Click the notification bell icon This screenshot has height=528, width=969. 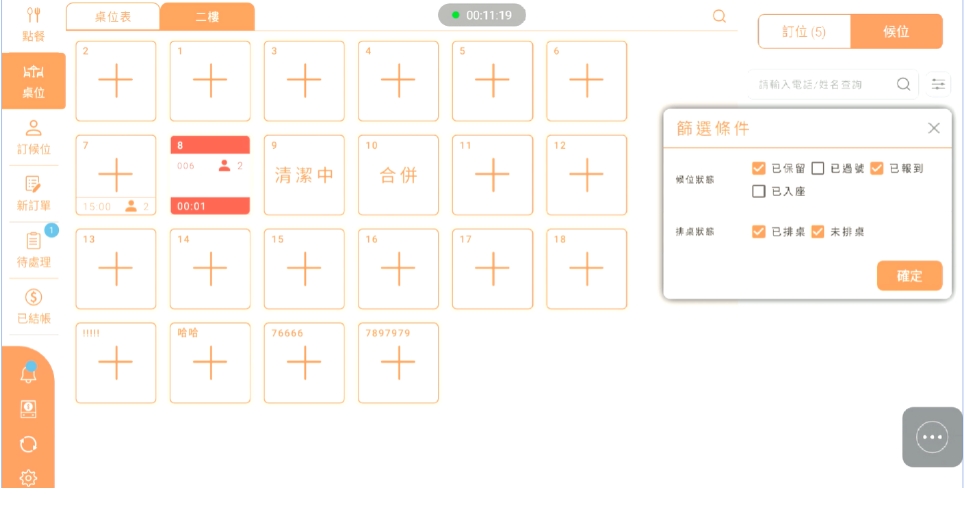click(x=28, y=374)
